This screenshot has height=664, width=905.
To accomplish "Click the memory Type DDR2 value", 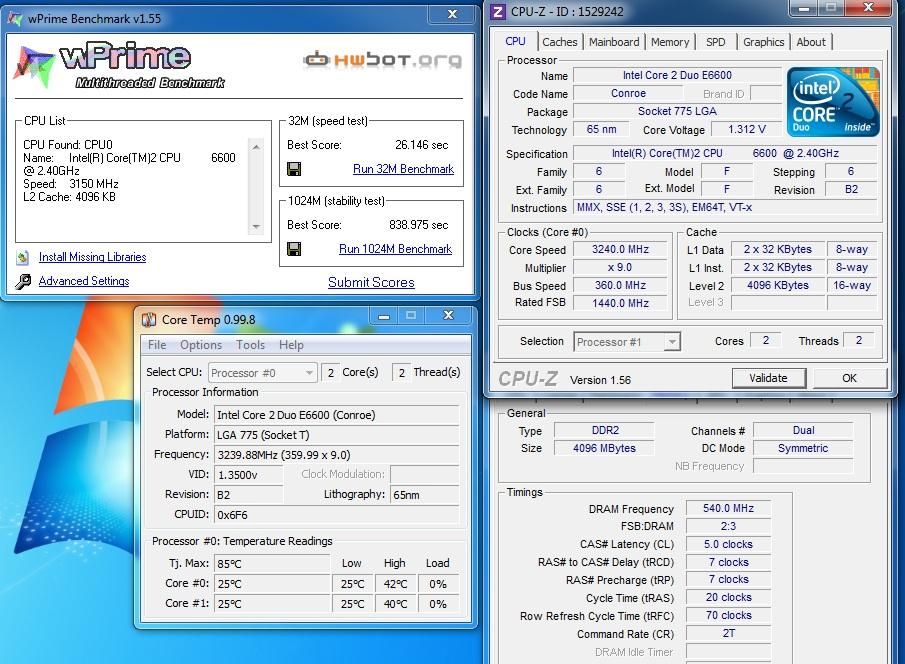I will pyautogui.click(x=604, y=430).
